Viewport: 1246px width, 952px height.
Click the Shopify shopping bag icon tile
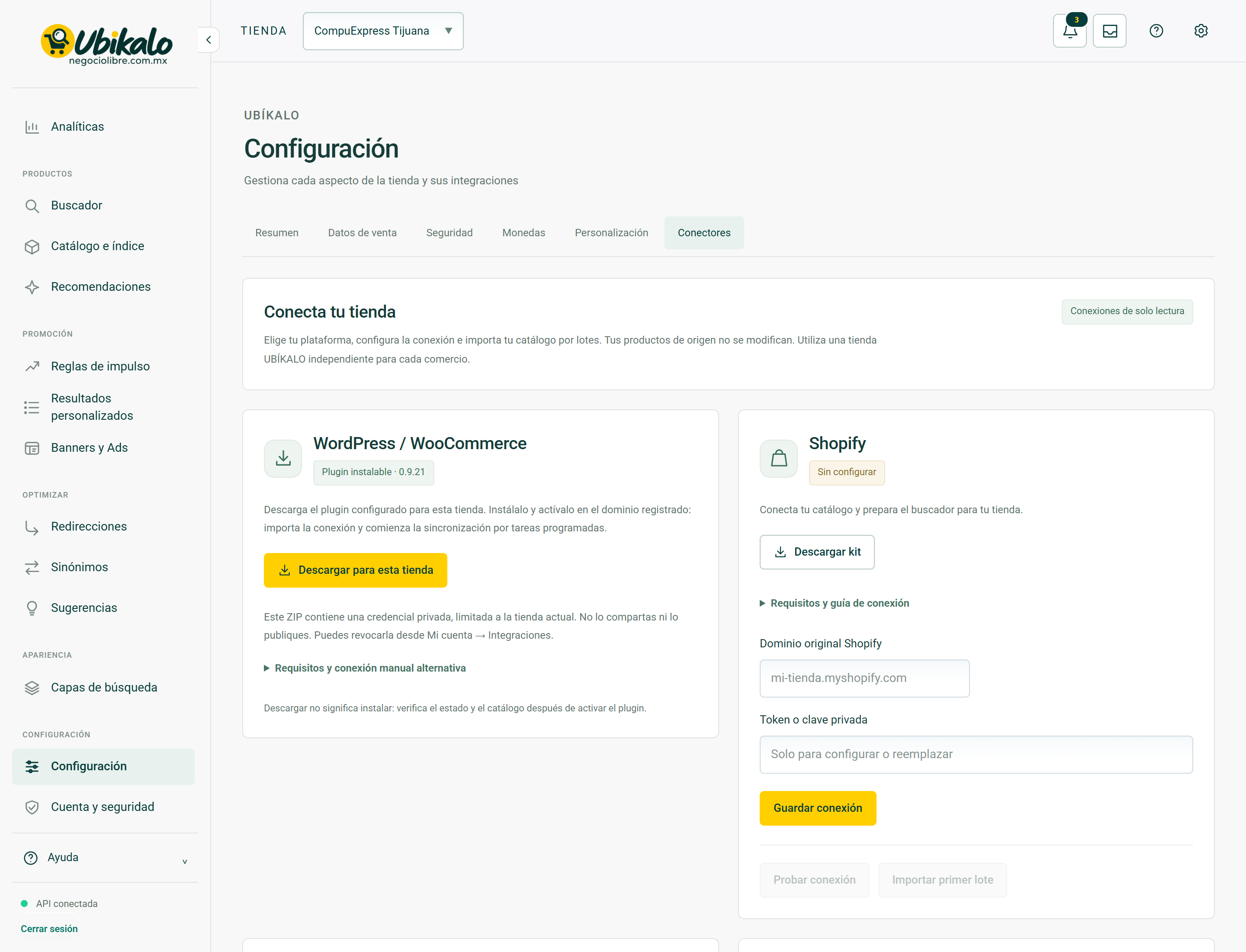coord(779,458)
